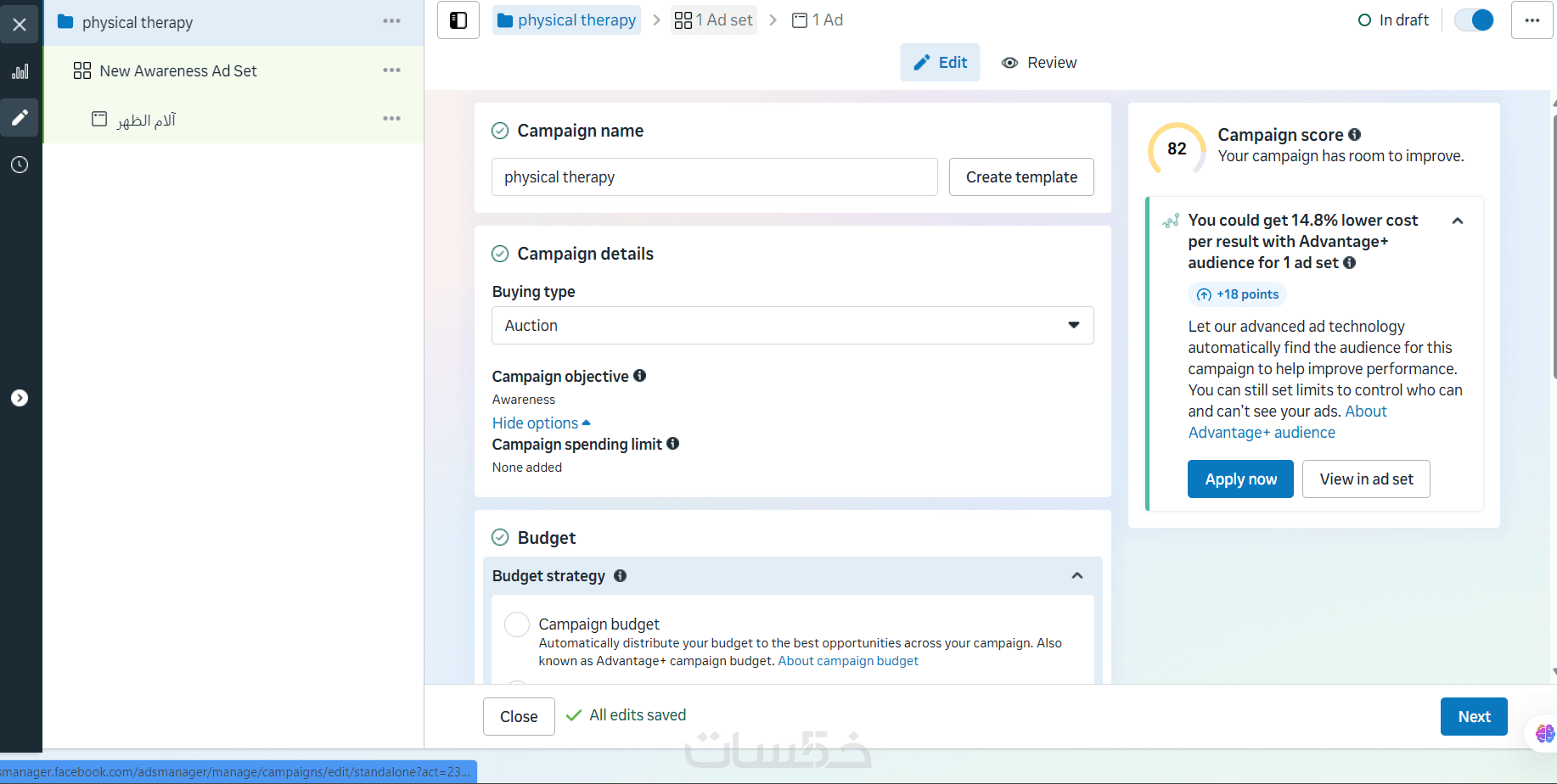Click the All edits saved status
This screenshot has height=784, width=1557.
pyautogui.click(x=627, y=715)
